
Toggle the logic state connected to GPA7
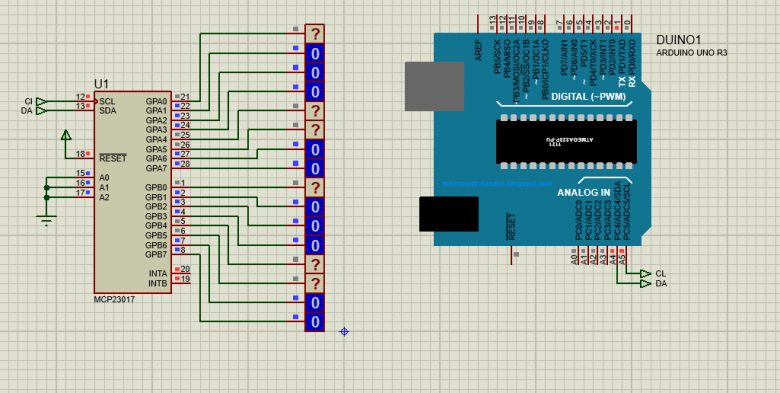pos(314,169)
